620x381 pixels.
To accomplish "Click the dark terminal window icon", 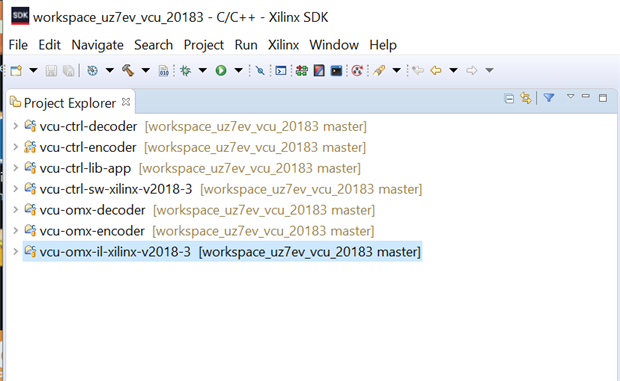I will point(336,71).
